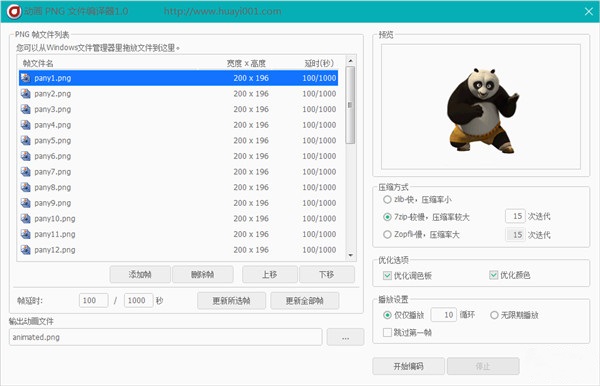The height and width of the screenshot is (386, 600).
Task: Click the file icon beside pany5.png
Action: click(26, 140)
